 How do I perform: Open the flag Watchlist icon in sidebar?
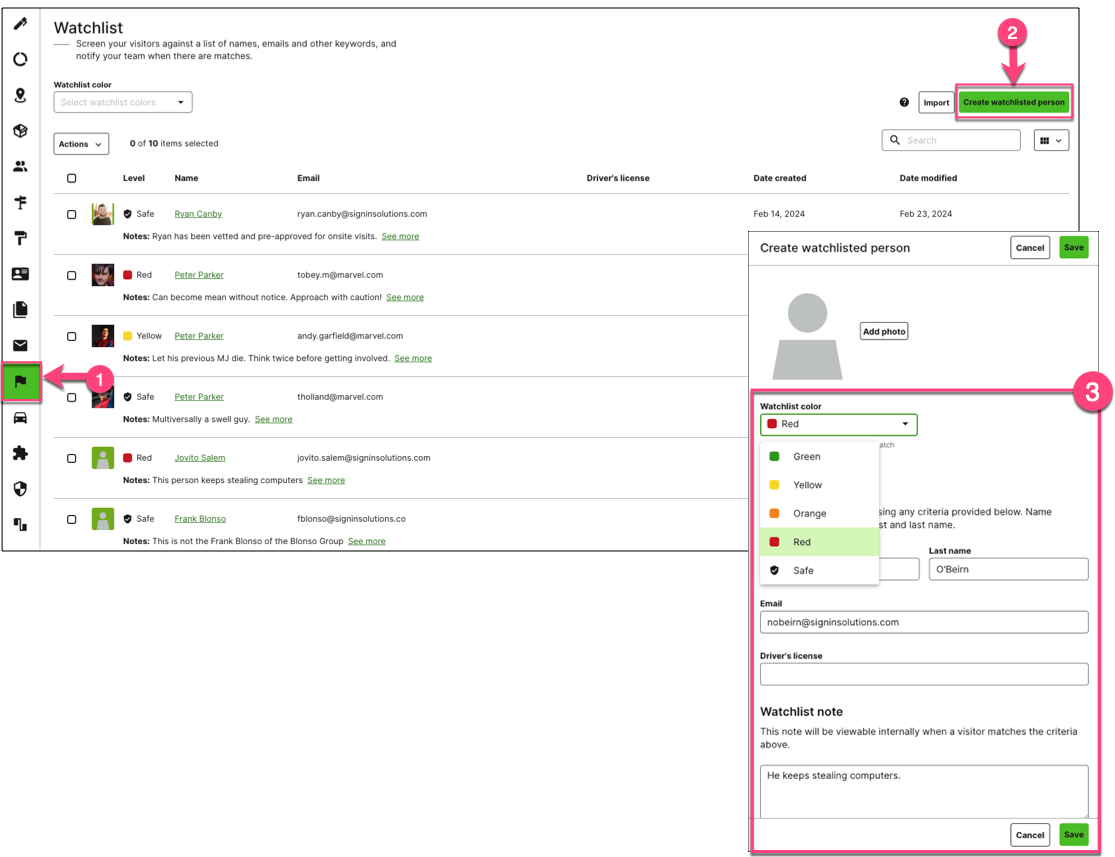coord(20,382)
